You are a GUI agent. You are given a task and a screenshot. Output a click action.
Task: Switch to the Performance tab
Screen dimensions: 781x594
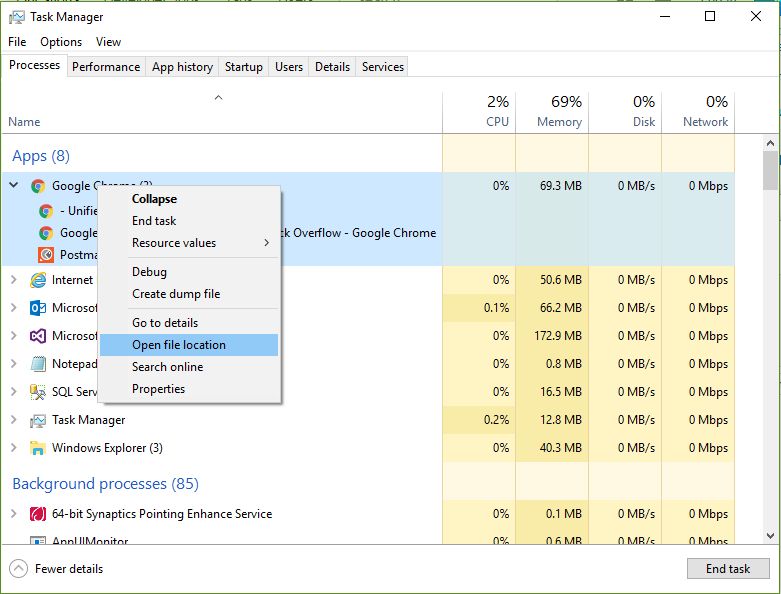[106, 67]
